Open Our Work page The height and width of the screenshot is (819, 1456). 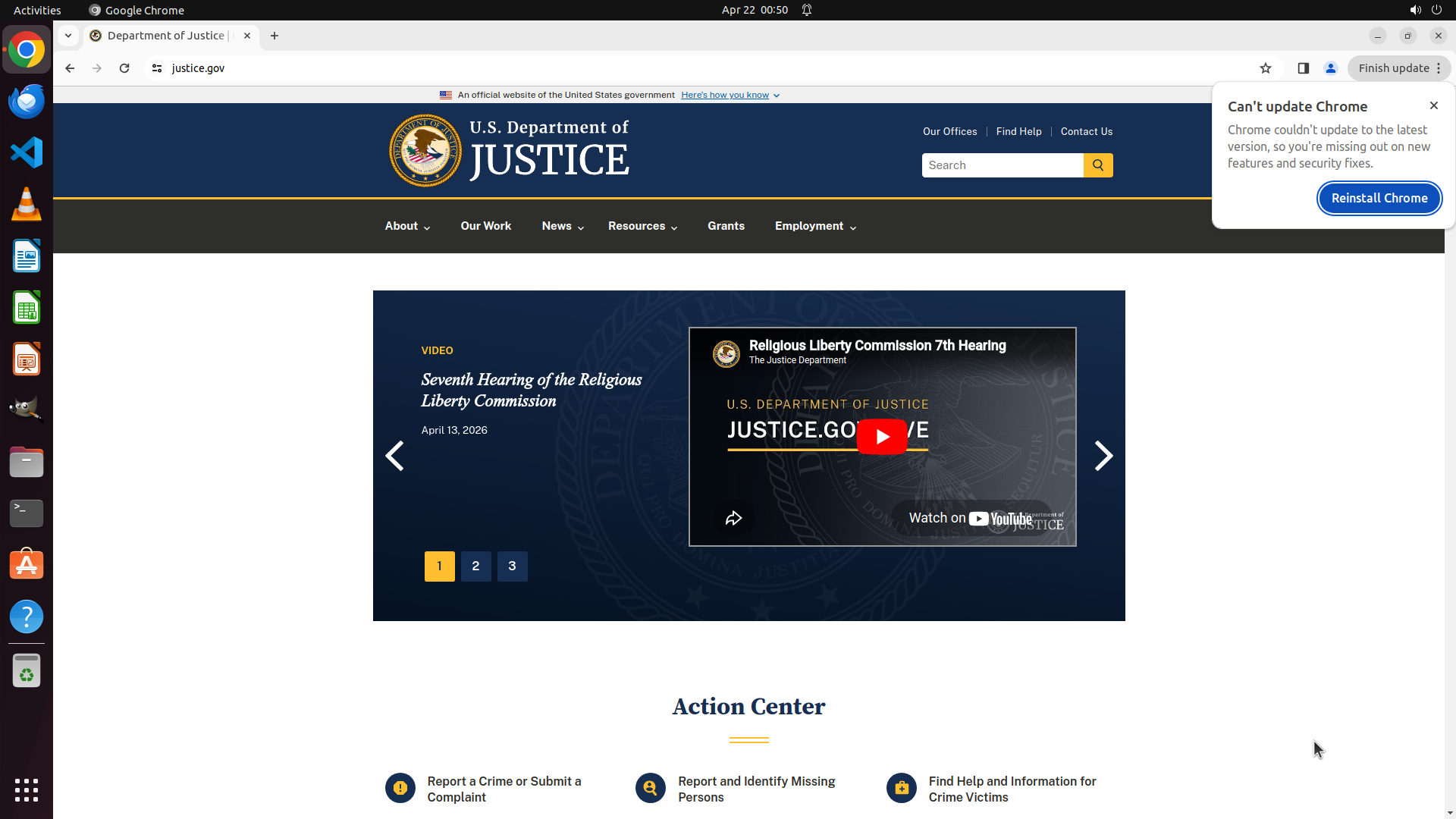485,226
